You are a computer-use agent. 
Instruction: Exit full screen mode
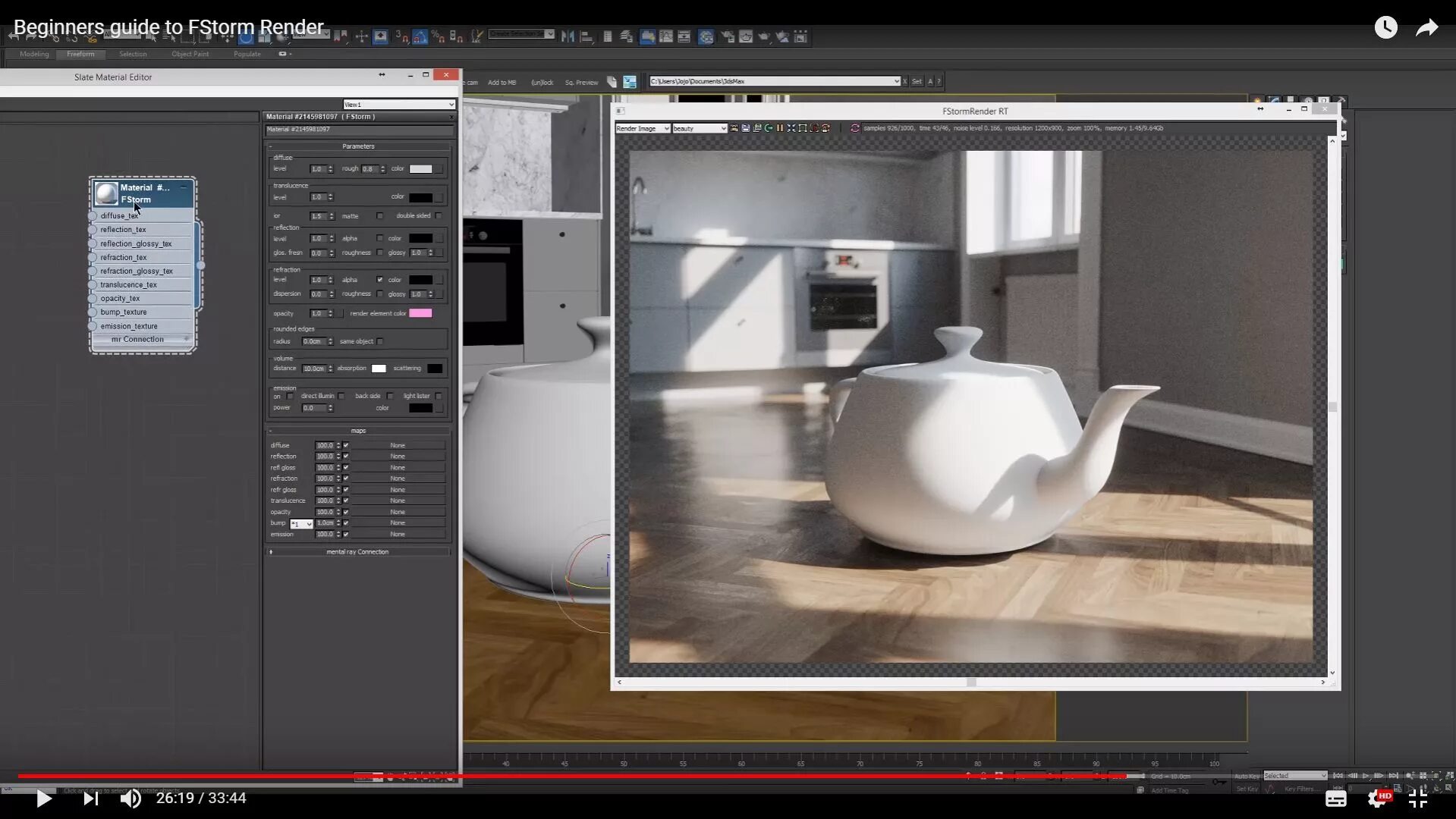(x=1418, y=799)
